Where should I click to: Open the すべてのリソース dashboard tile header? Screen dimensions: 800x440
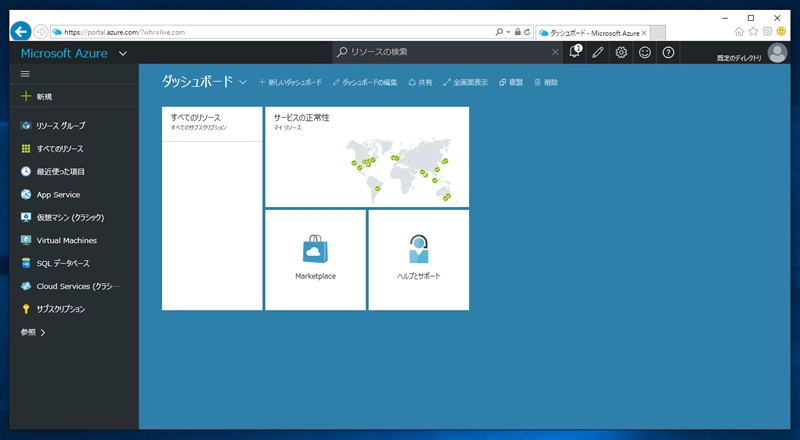click(212, 124)
